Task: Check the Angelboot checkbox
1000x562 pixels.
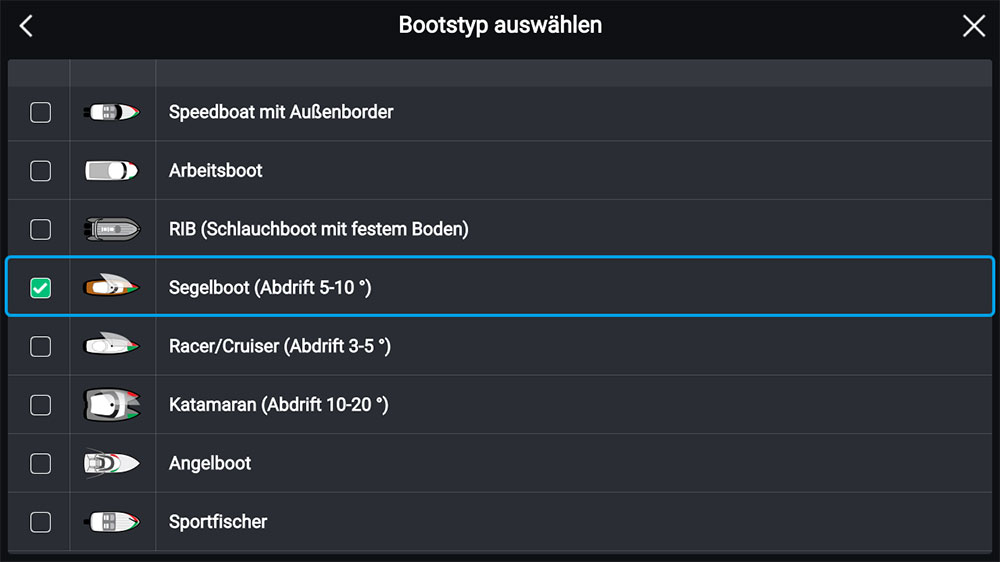Action: [x=40, y=463]
